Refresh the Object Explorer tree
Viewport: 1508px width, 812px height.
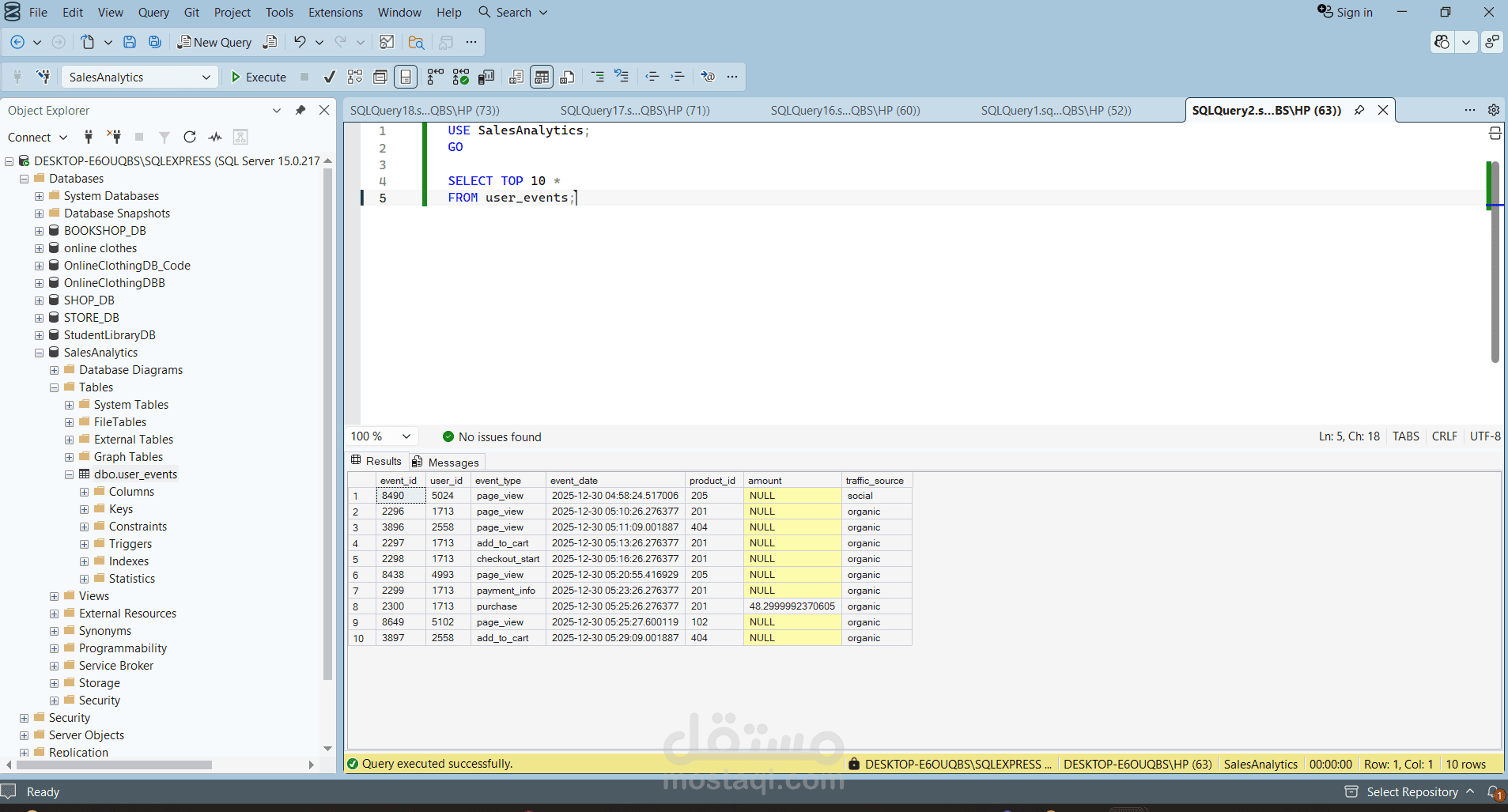190,137
